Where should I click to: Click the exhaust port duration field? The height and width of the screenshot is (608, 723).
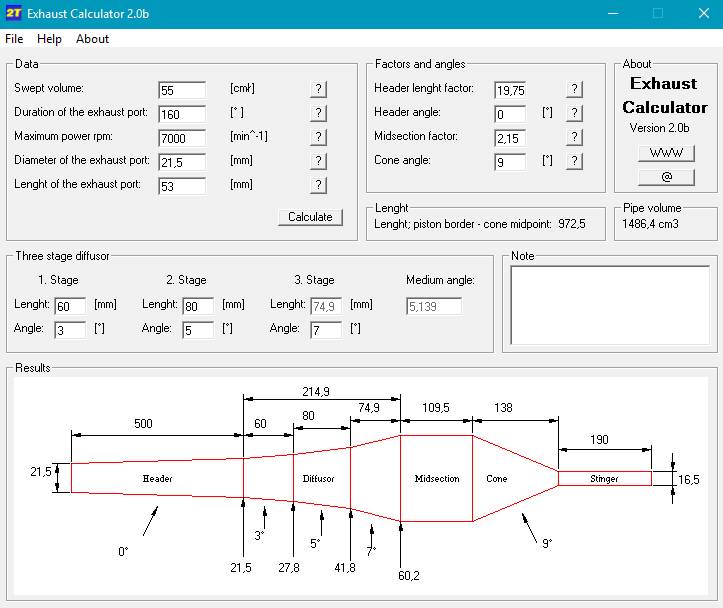click(182, 114)
